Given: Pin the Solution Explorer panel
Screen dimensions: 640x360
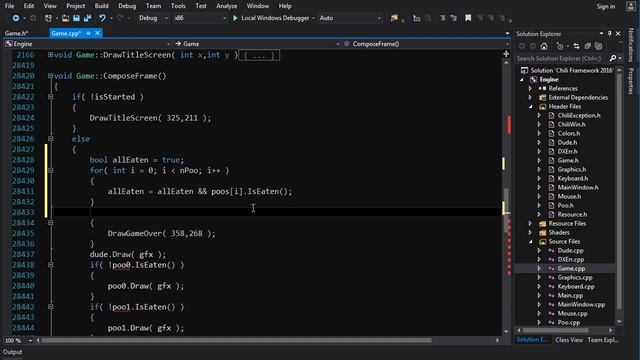Looking at the screenshot, I should click(x=609, y=33).
